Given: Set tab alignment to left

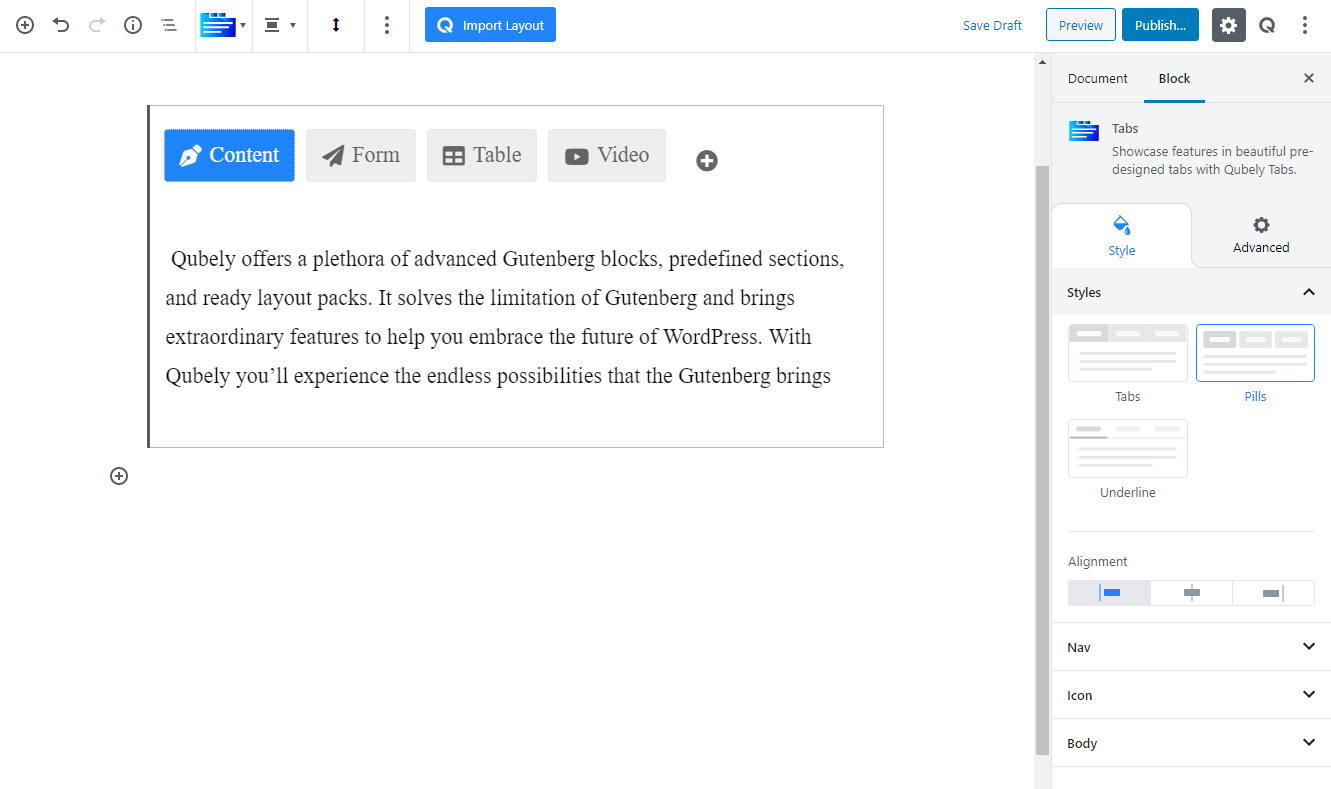Looking at the screenshot, I should pos(1109,593).
